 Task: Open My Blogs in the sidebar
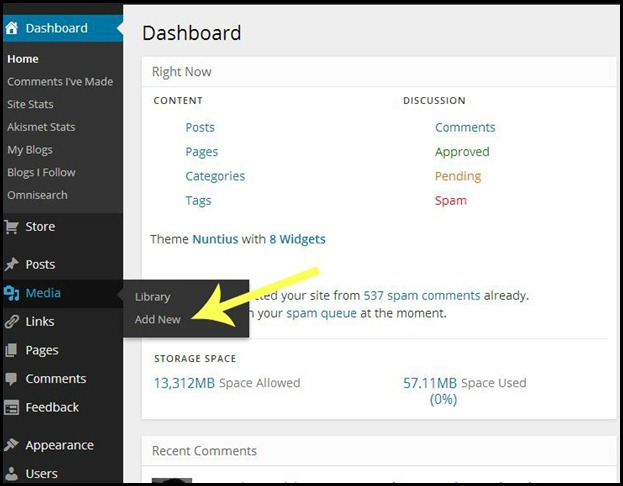point(30,150)
